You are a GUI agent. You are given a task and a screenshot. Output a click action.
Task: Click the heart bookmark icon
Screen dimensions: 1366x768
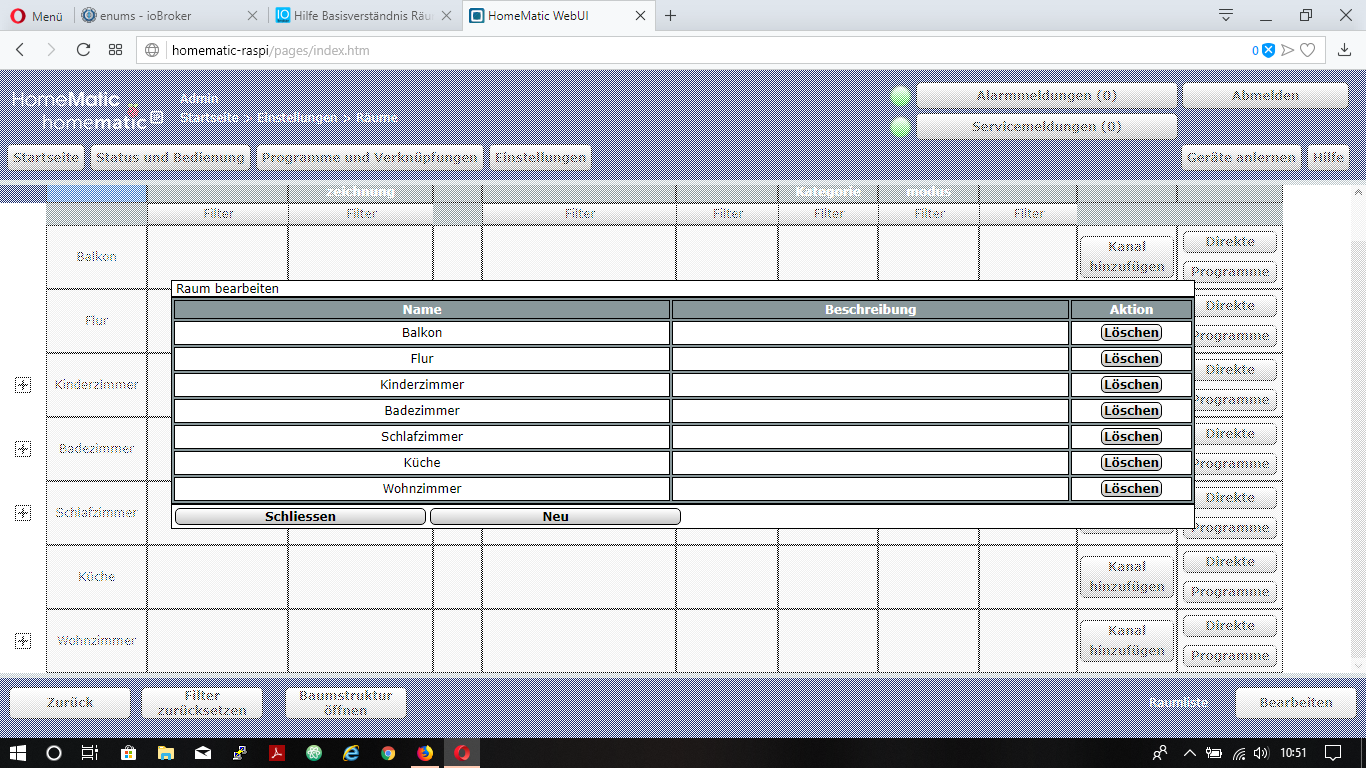[1307, 50]
